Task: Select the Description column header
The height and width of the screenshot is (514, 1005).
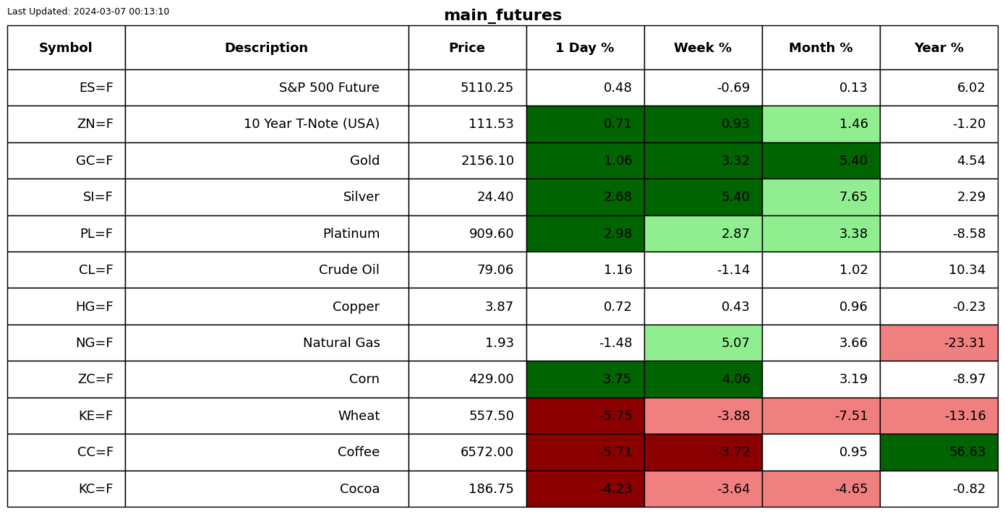Action: tap(266, 48)
